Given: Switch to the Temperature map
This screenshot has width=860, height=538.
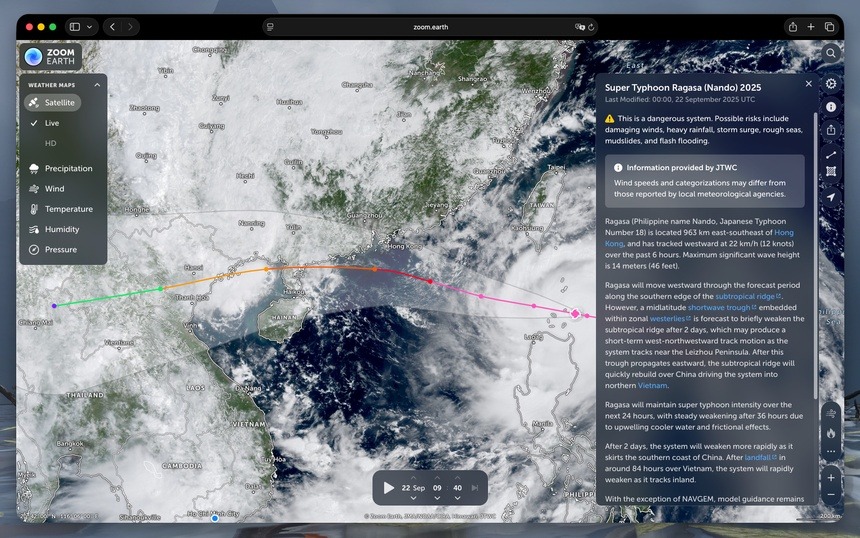Looking at the screenshot, I should pyautogui.click(x=68, y=209).
